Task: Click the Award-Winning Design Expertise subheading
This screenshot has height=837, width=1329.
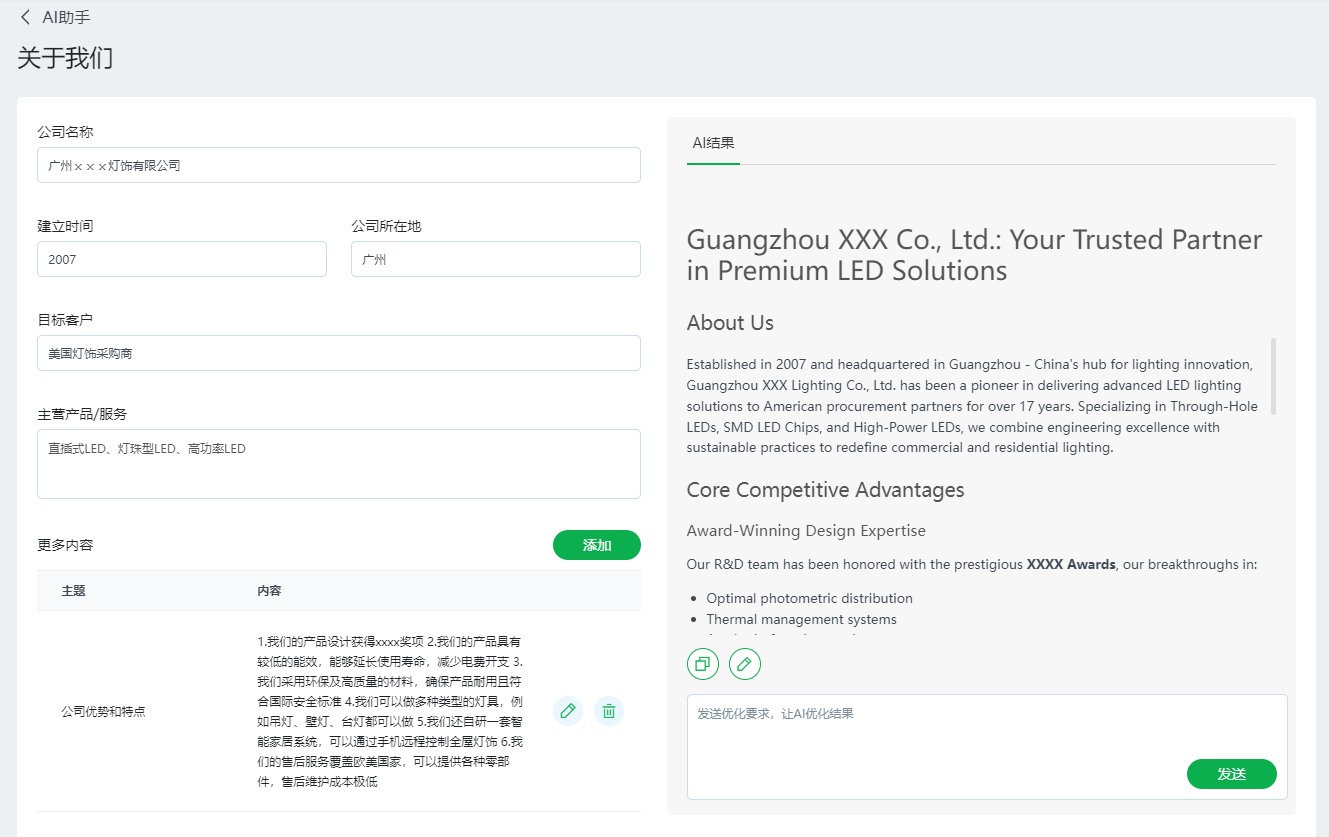Action: click(806, 530)
